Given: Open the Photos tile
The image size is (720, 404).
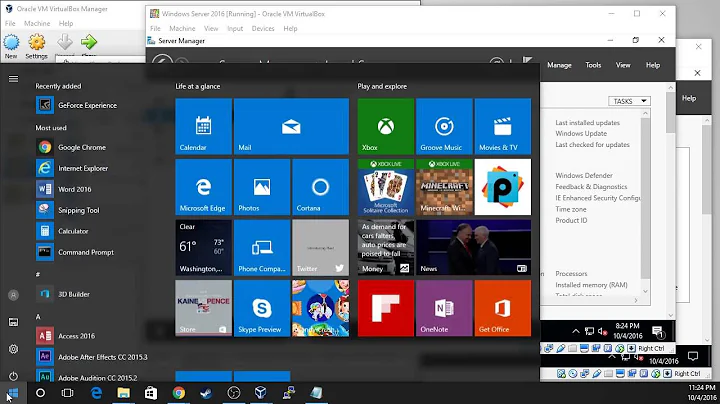Looking at the screenshot, I should click(262, 187).
